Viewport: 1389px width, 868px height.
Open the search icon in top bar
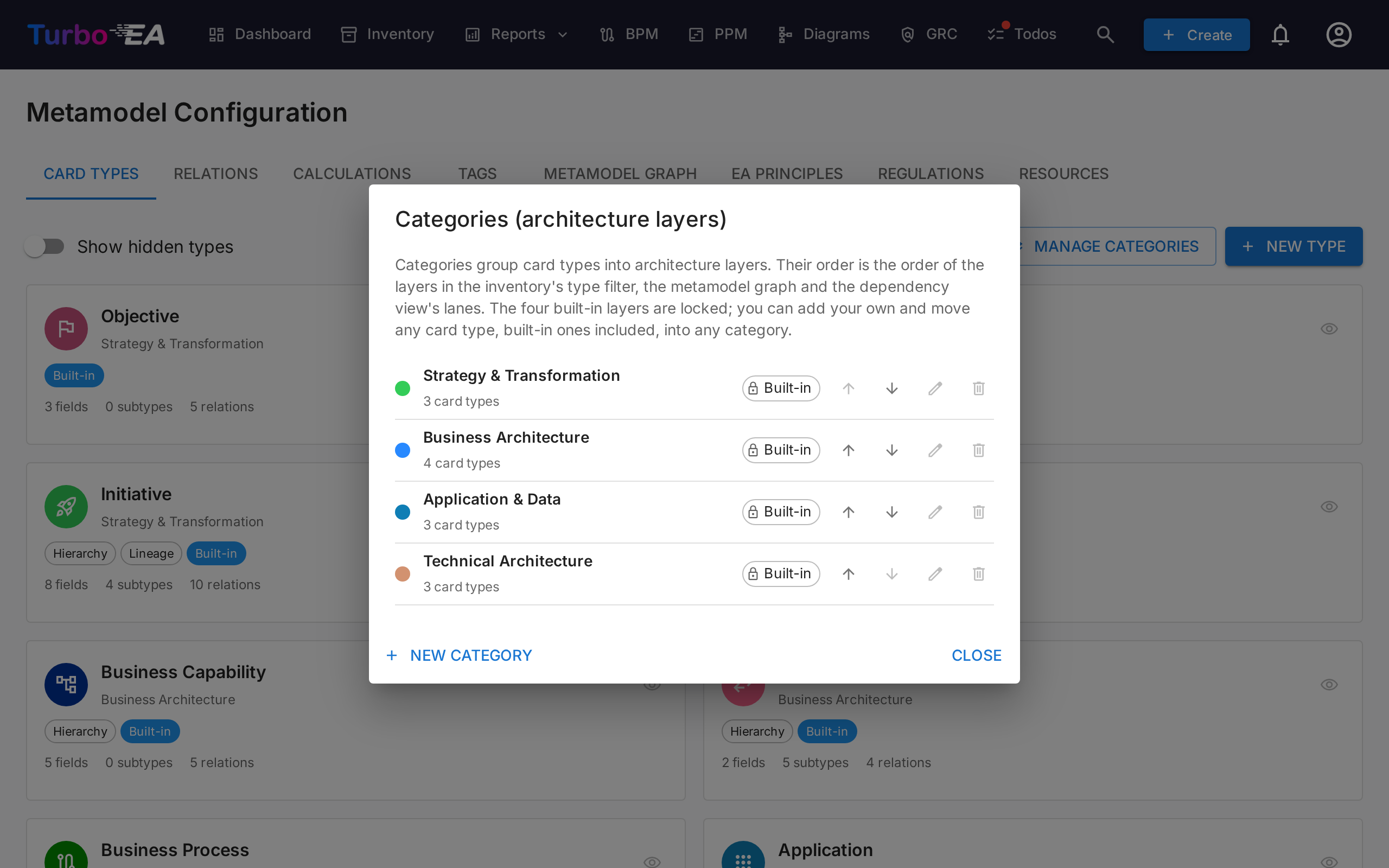(1105, 34)
